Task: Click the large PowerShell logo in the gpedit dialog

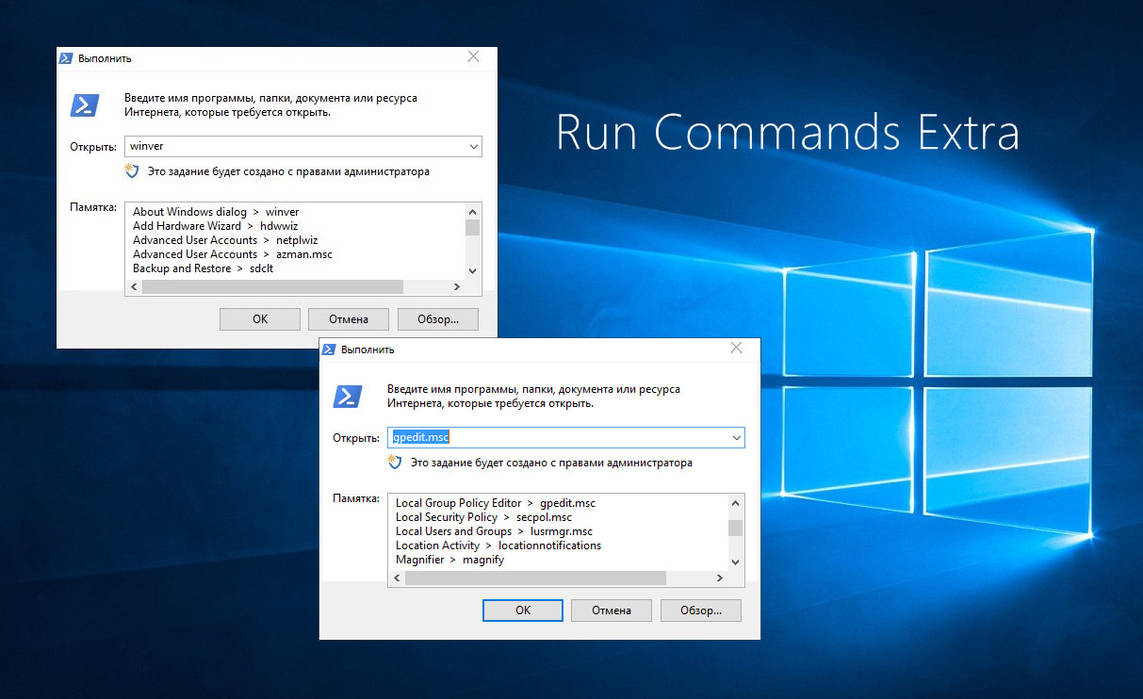Action: pos(347,396)
